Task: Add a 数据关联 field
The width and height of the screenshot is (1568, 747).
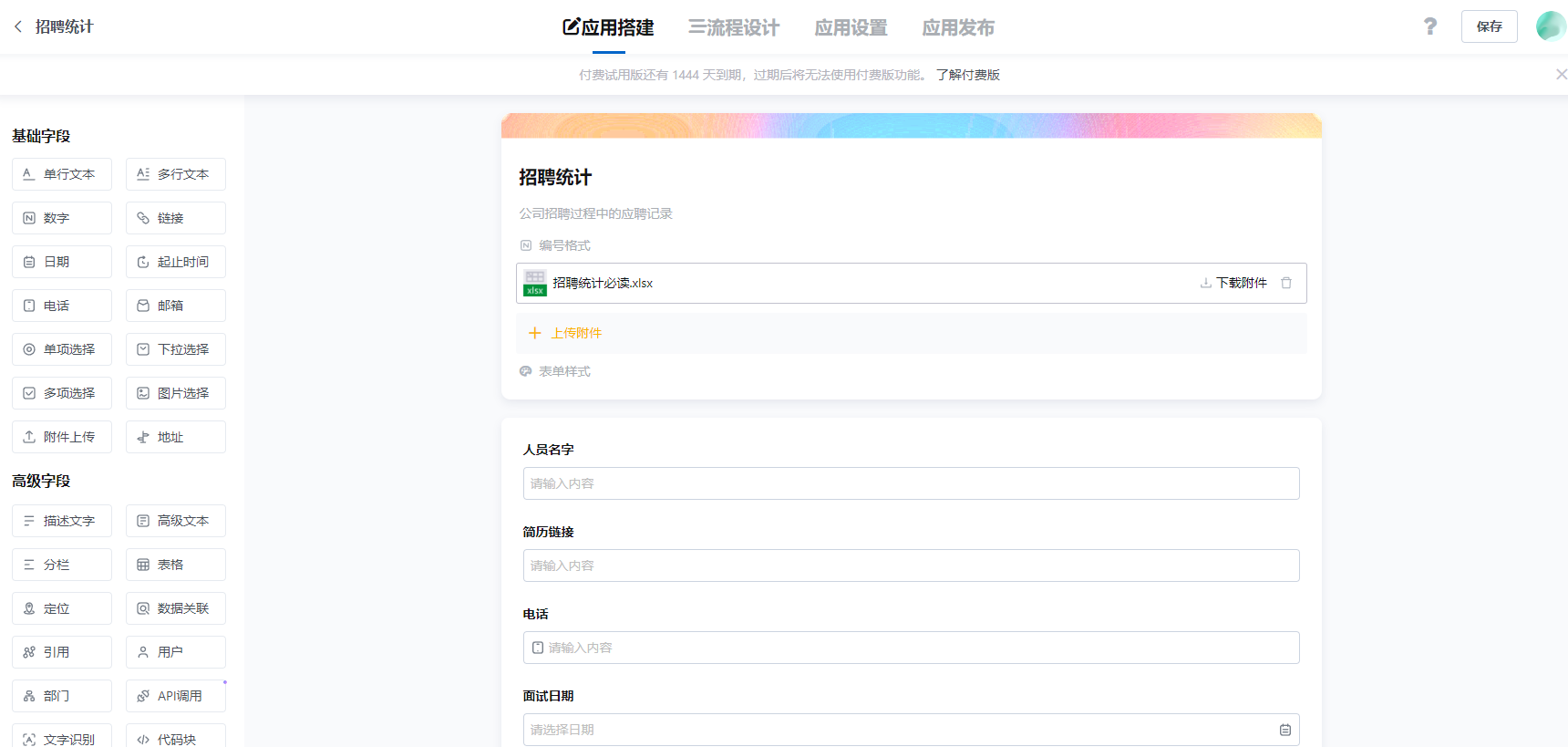Action: (176, 608)
